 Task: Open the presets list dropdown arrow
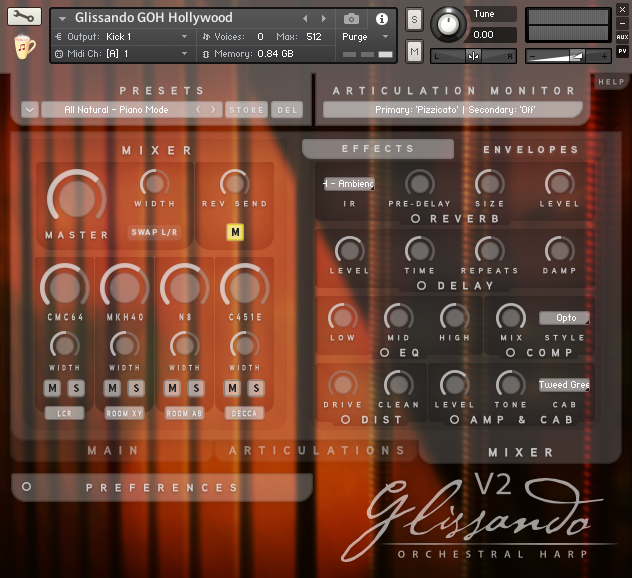click(x=30, y=110)
